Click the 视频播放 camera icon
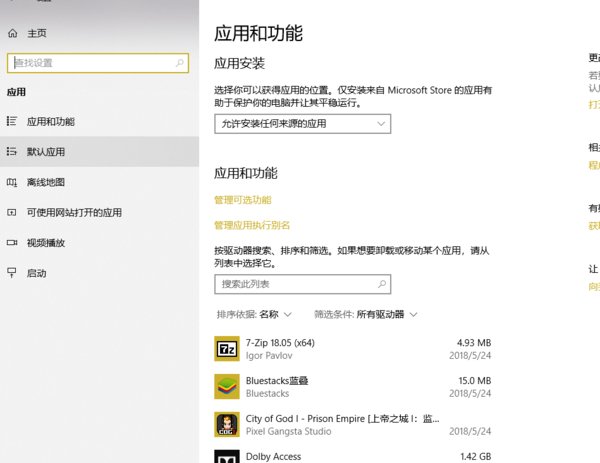Screen dimensions: 600x463 click(x=12, y=243)
